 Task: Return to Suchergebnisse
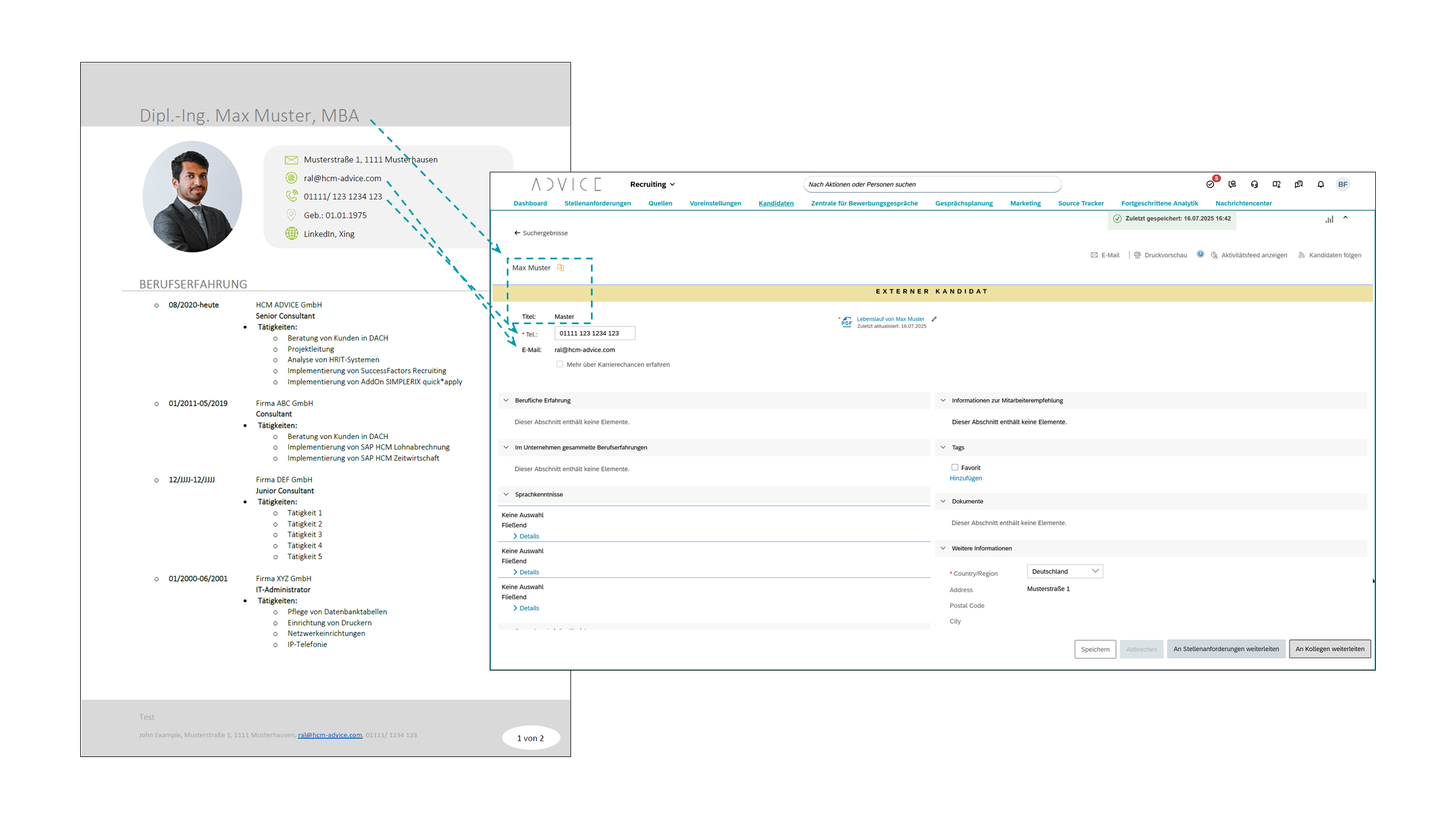(545, 233)
